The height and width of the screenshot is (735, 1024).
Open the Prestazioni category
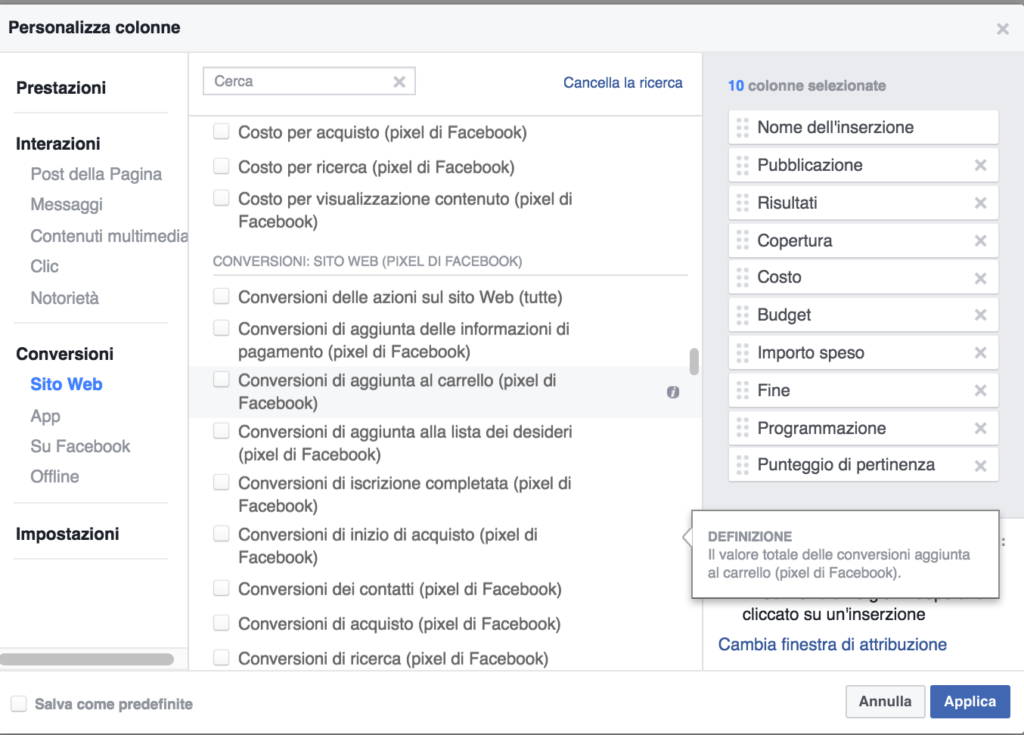point(61,88)
